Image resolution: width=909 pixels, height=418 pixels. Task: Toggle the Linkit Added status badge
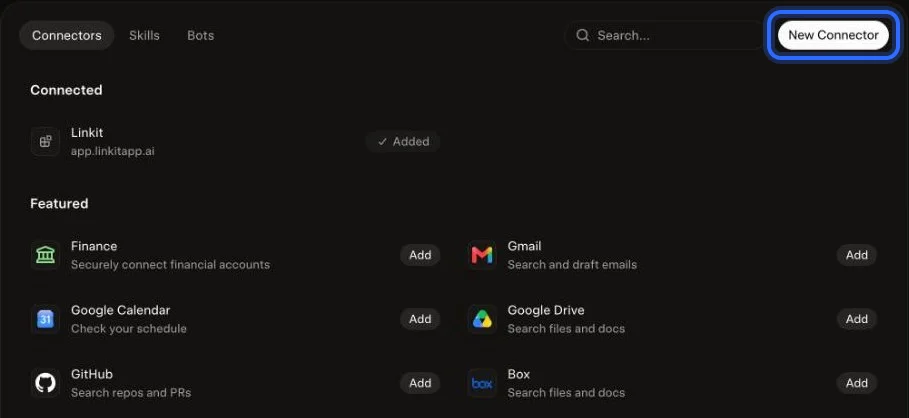pyautogui.click(x=403, y=141)
